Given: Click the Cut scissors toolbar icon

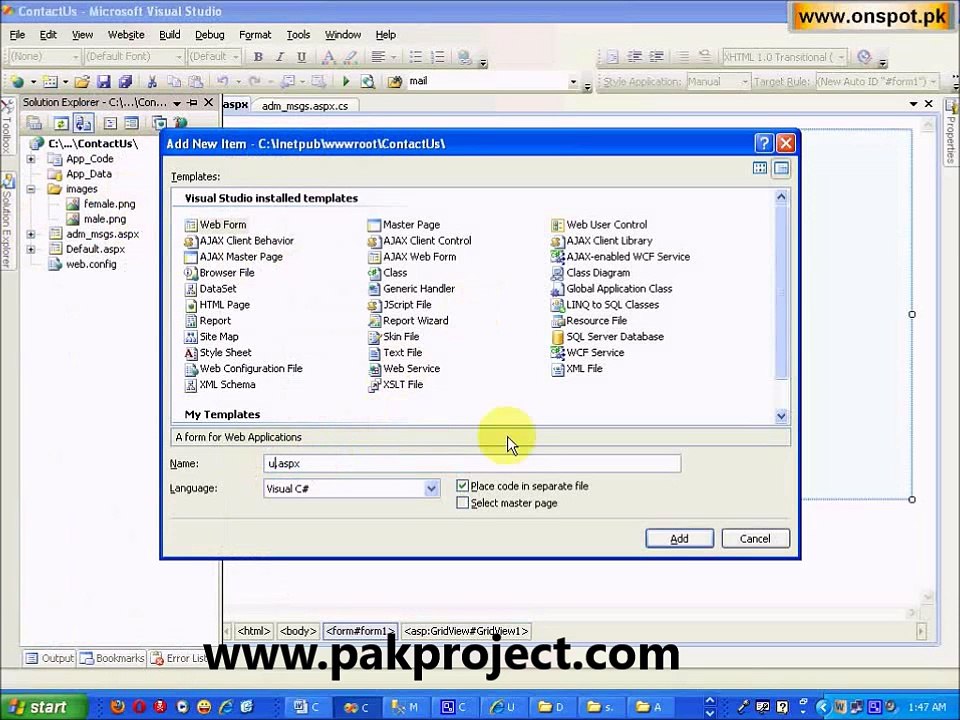Looking at the screenshot, I should click(152, 81).
